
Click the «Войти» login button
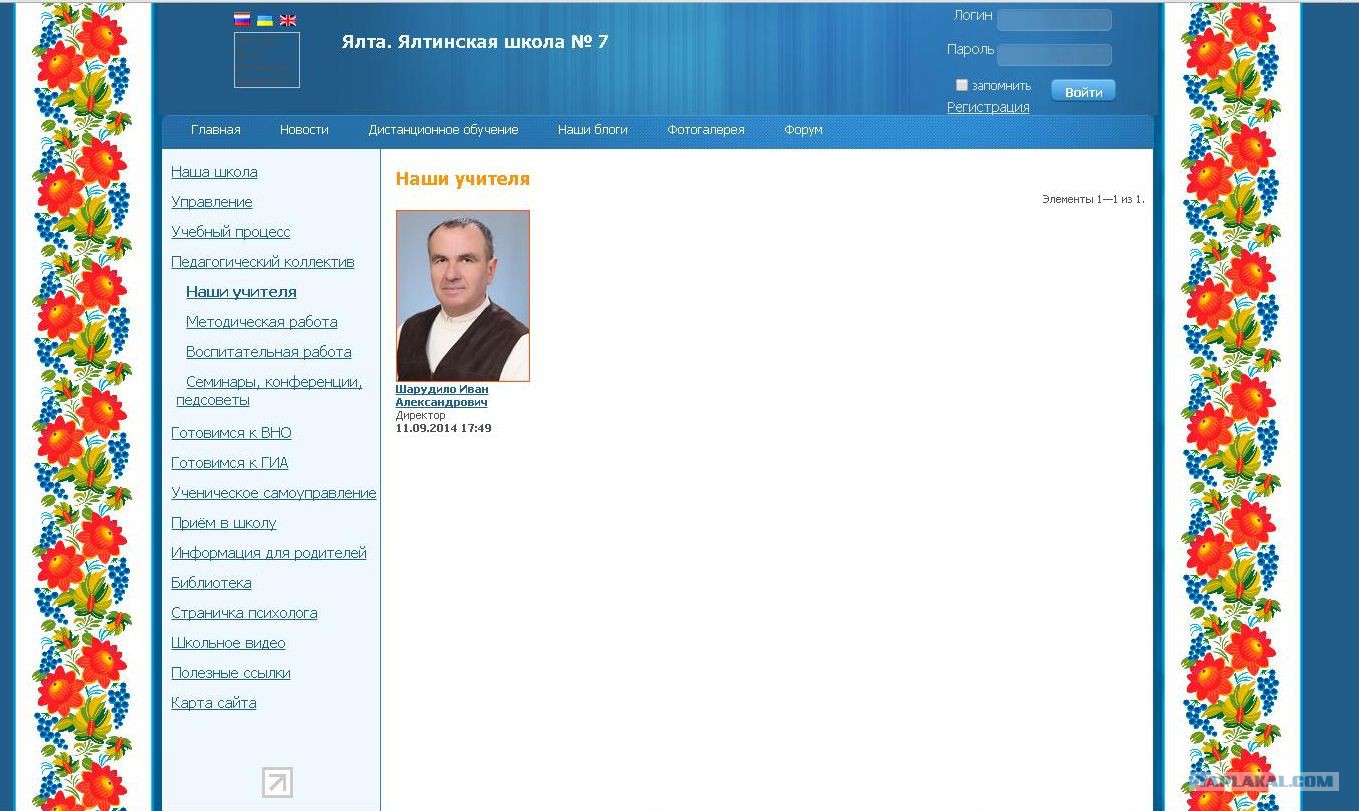1083,91
